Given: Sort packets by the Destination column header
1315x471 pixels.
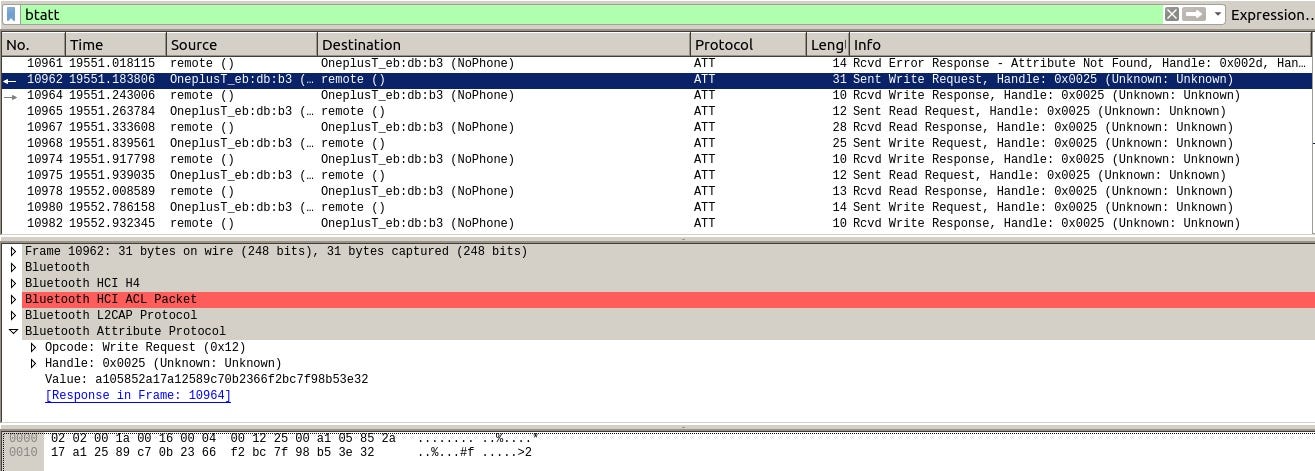Looking at the screenshot, I should pyautogui.click(x=504, y=44).
